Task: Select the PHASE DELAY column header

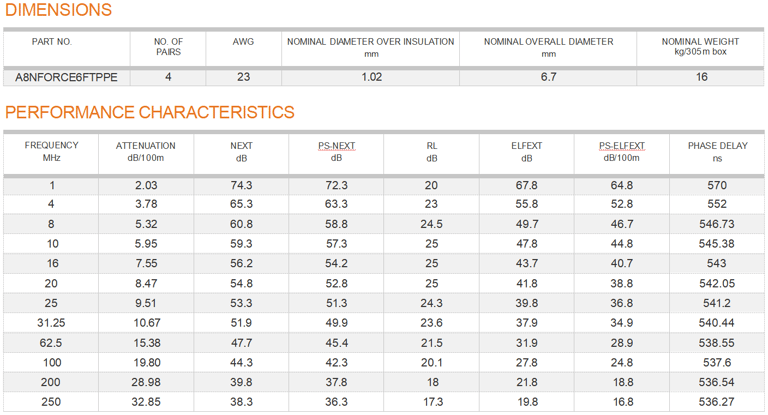Action: (x=717, y=151)
